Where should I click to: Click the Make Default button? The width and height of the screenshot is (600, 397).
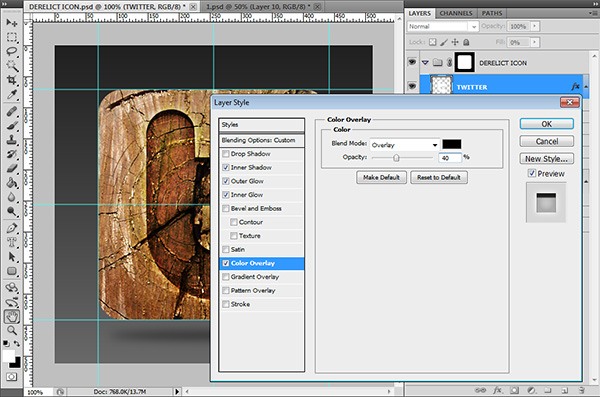(x=382, y=177)
